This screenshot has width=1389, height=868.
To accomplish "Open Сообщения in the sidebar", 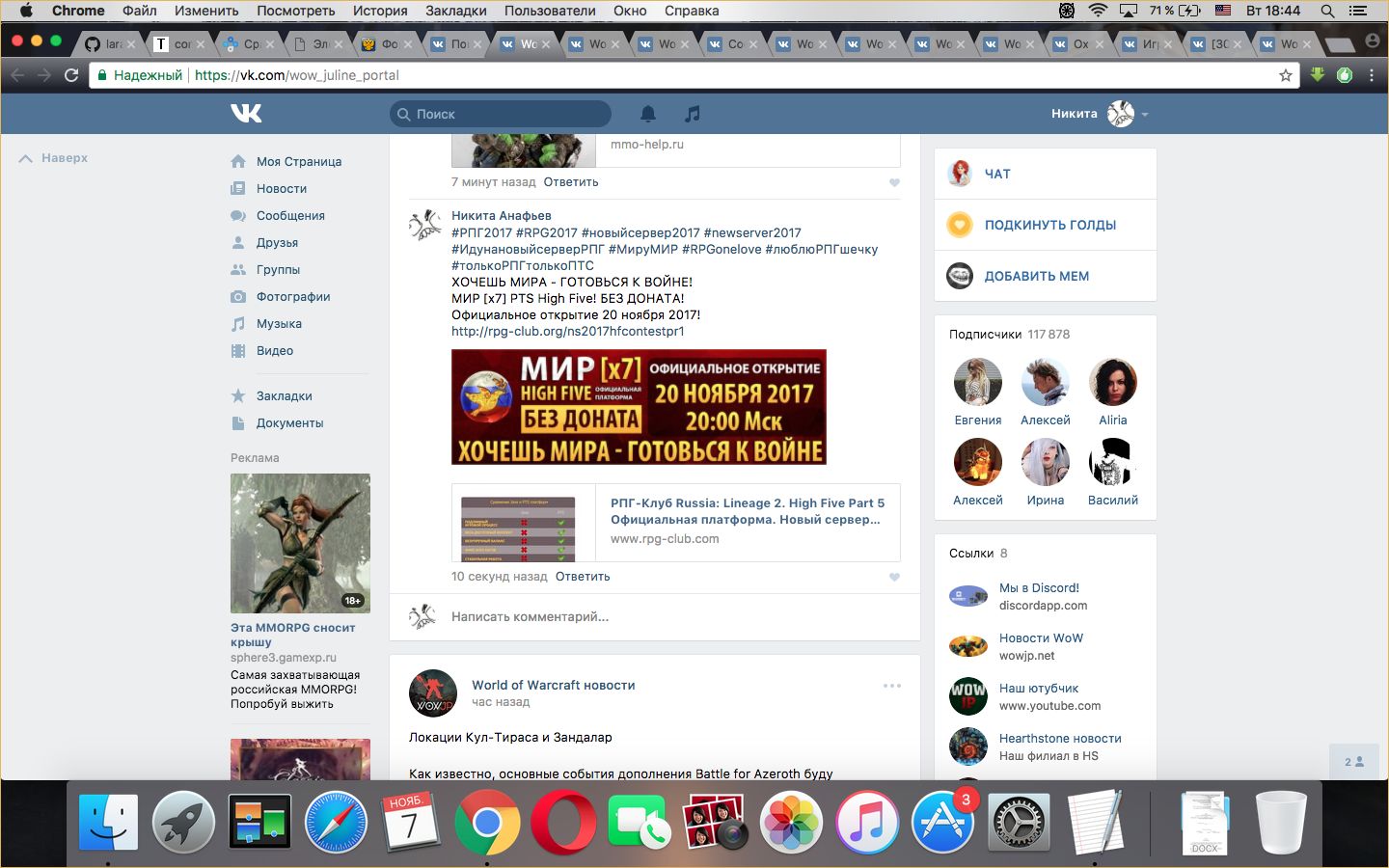I will point(278,216).
